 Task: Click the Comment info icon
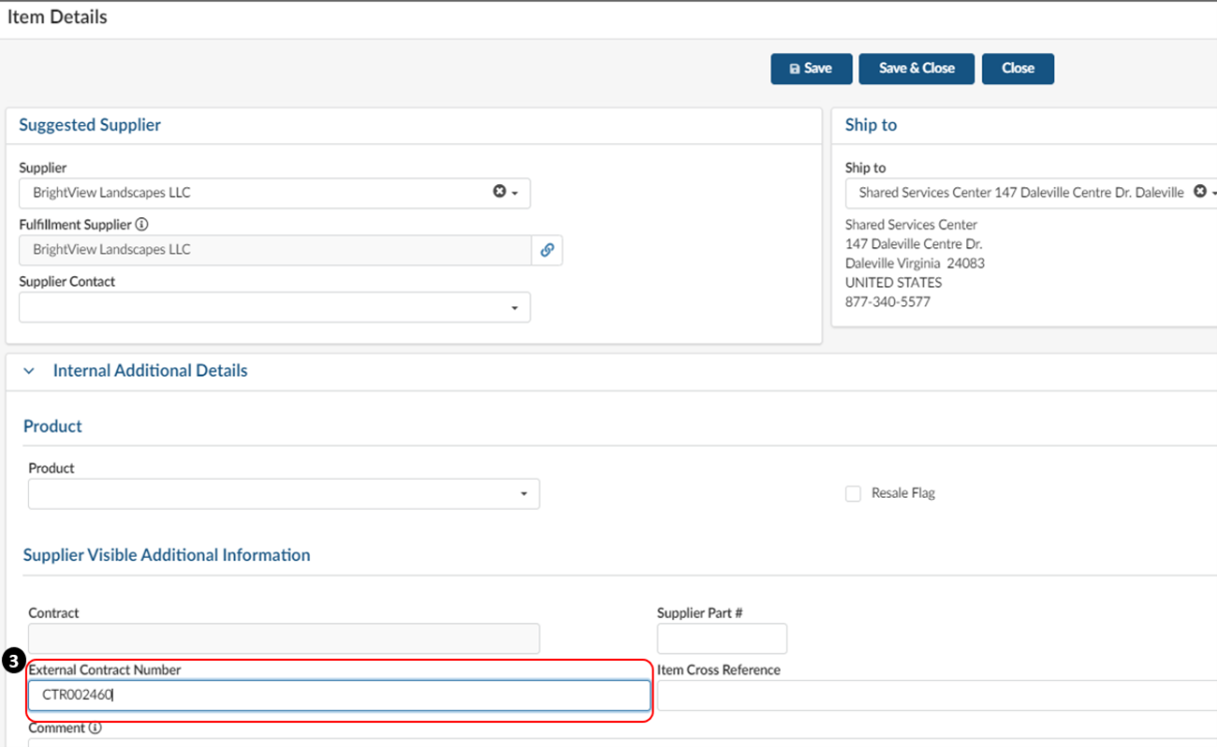point(95,728)
